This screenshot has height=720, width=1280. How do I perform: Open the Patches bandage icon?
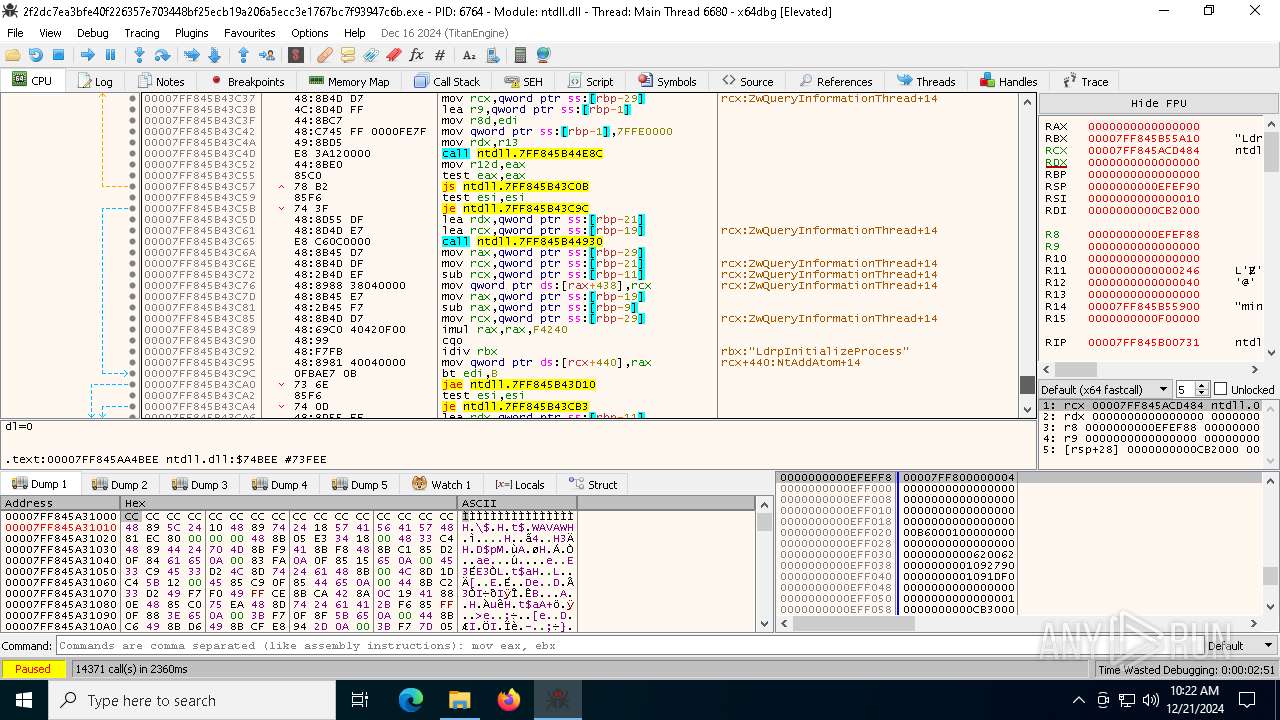point(324,55)
